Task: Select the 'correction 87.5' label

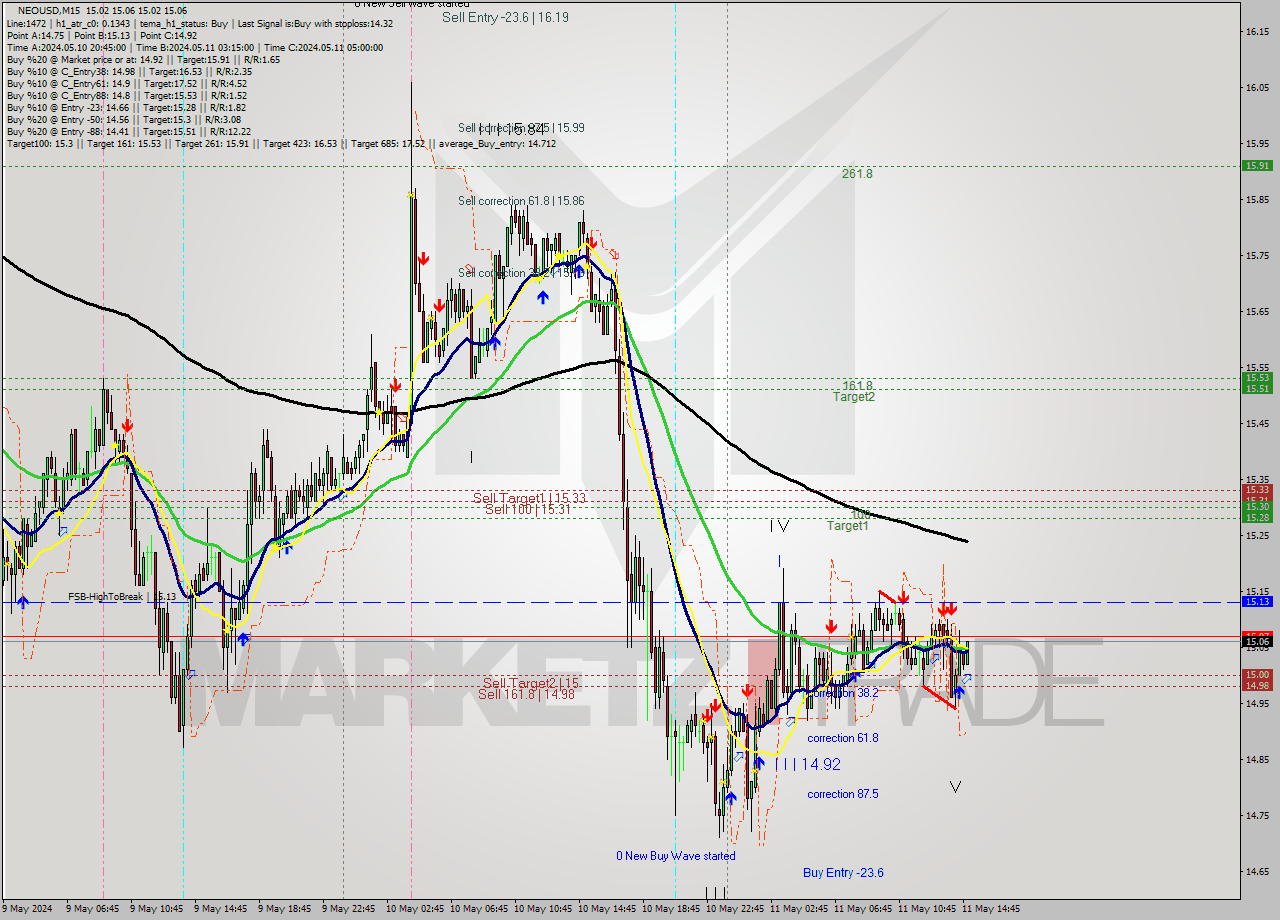Action: [843, 794]
